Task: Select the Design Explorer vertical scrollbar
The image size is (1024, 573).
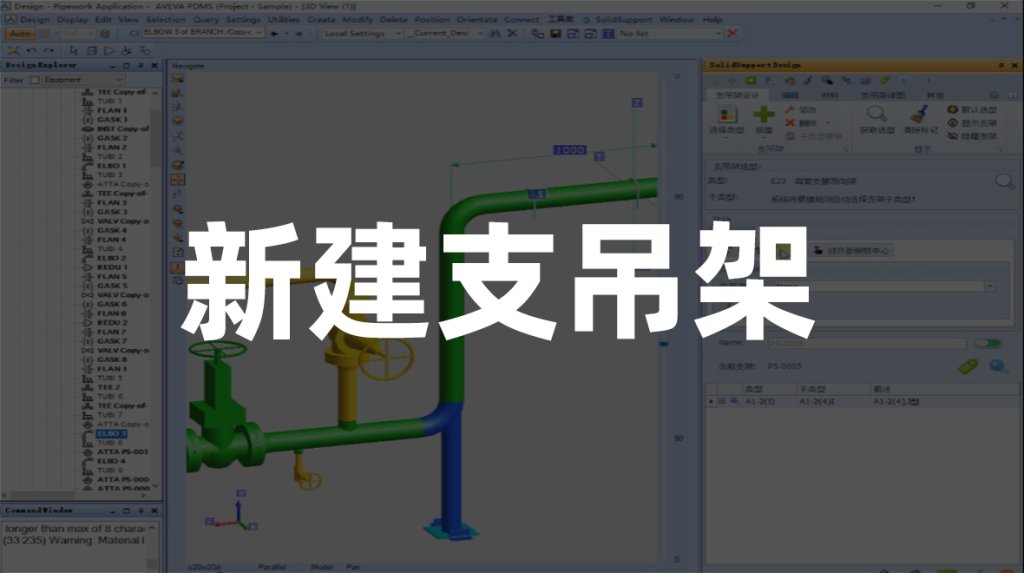Action: (x=155, y=139)
